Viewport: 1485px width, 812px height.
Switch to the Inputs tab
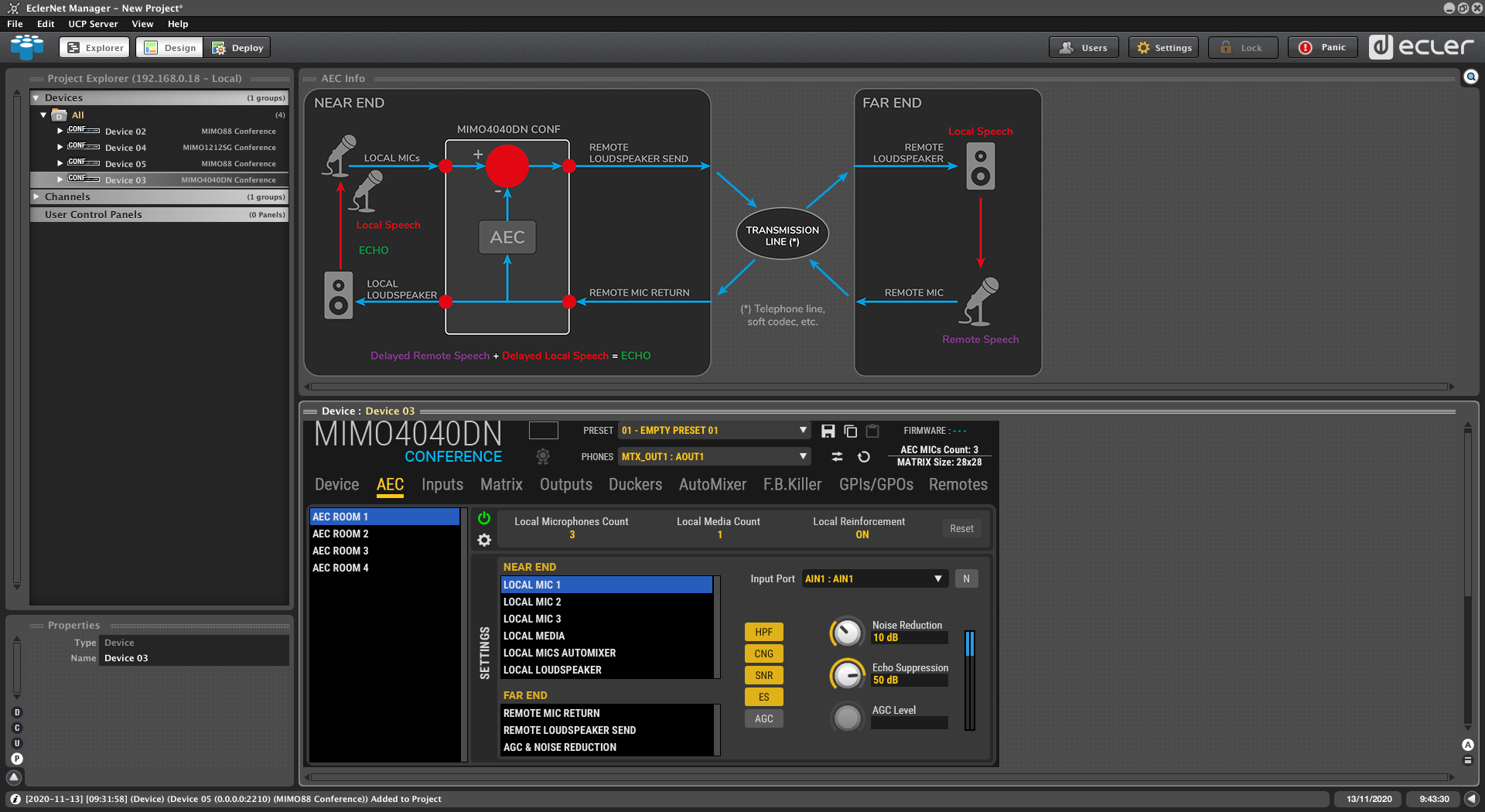[442, 485]
